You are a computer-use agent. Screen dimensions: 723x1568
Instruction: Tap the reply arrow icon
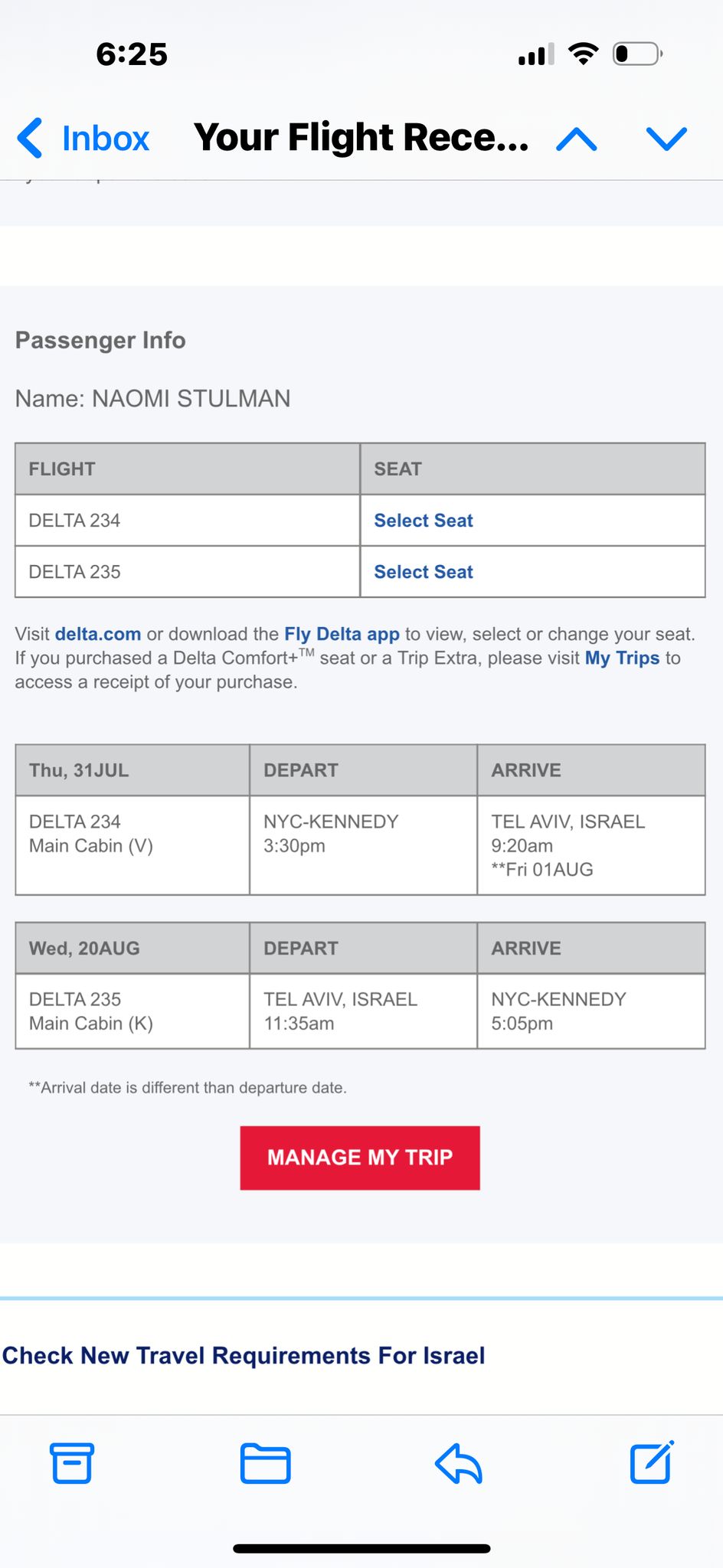click(x=458, y=1463)
